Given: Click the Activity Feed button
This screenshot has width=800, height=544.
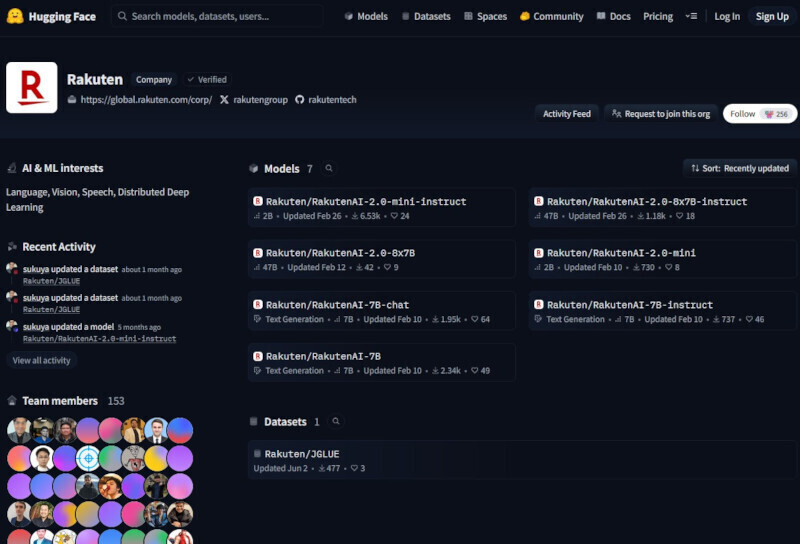Looking at the screenshot, I should pyautogui.click(x=566, y=114).
